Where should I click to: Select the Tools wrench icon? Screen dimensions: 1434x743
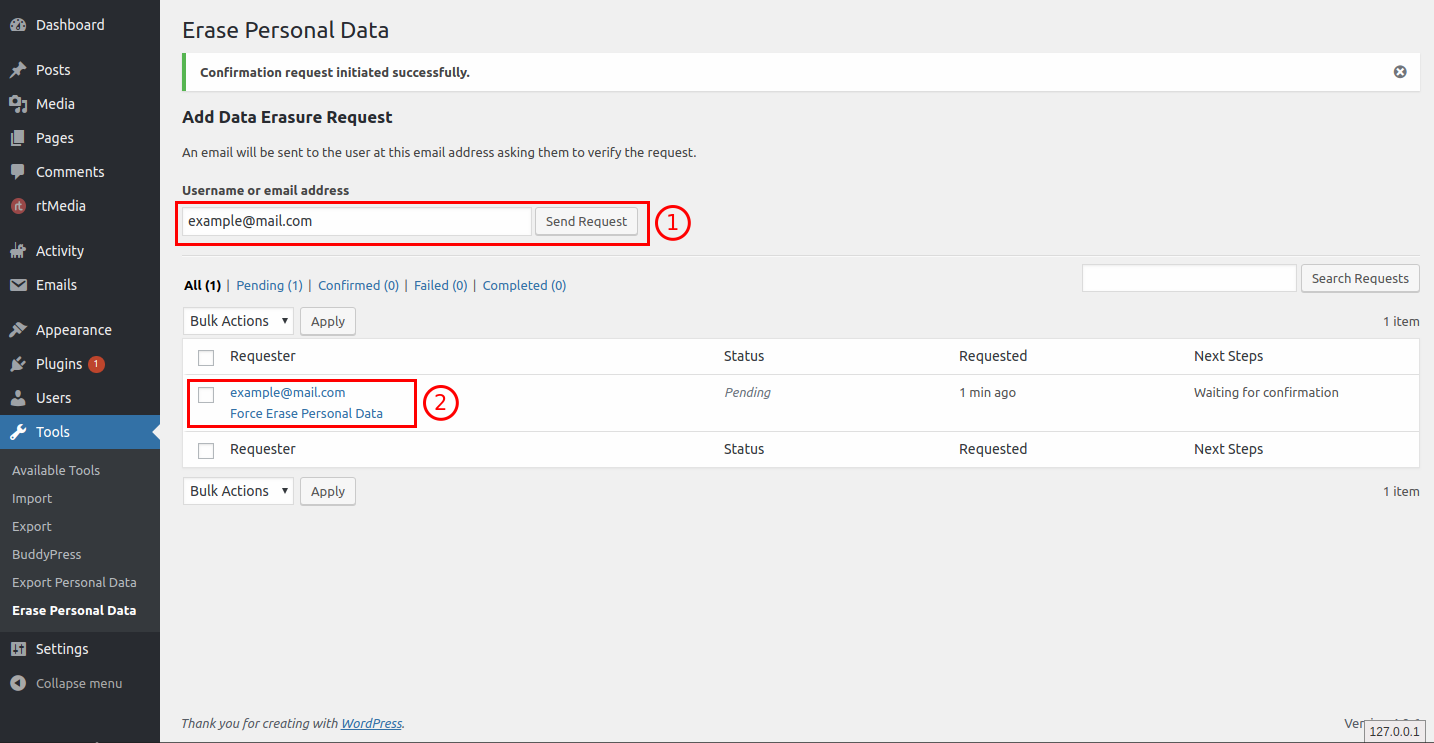pyautogui.click(x=17, y=431)
